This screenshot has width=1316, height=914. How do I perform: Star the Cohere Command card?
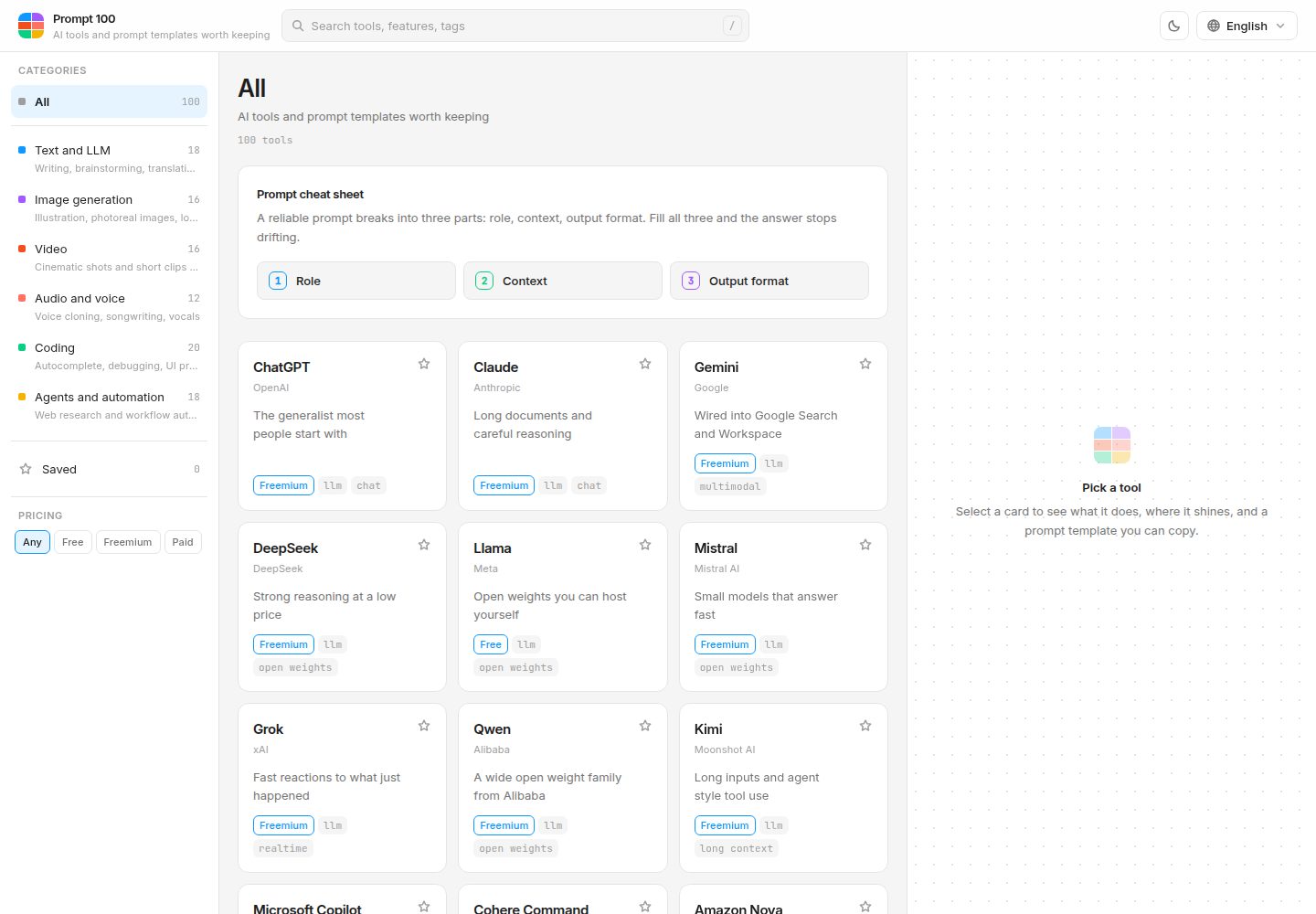point(645,907)
